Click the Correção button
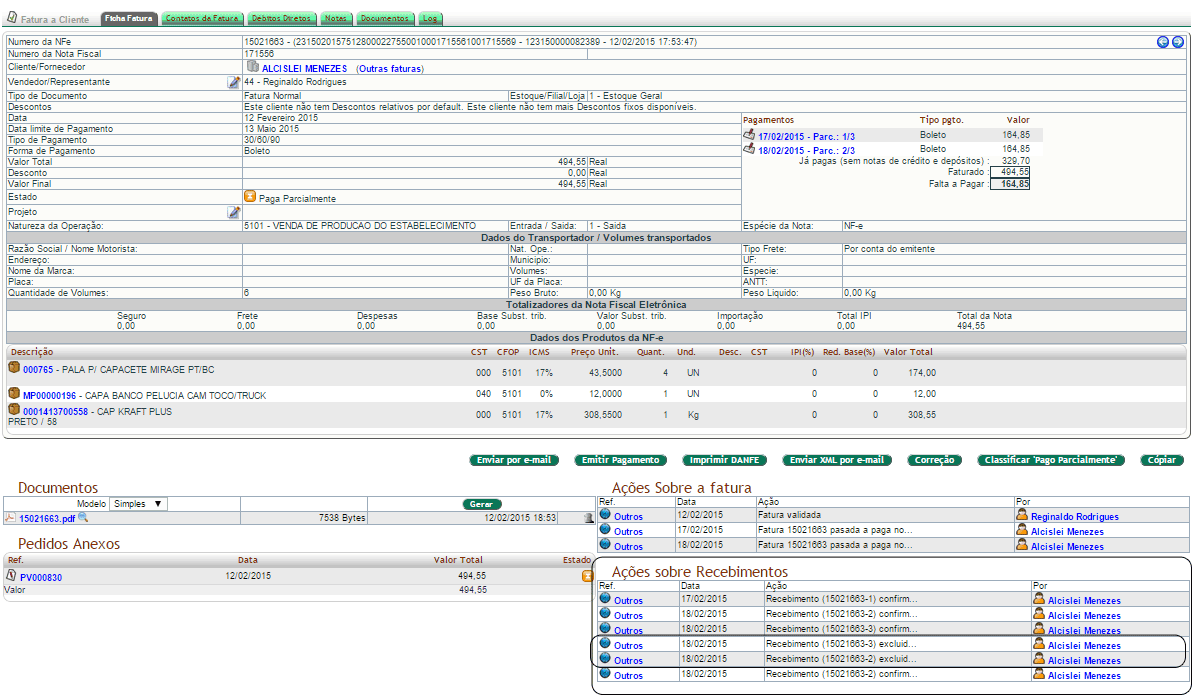Viewport: 1194px width, 700px height. click(934, 460)
